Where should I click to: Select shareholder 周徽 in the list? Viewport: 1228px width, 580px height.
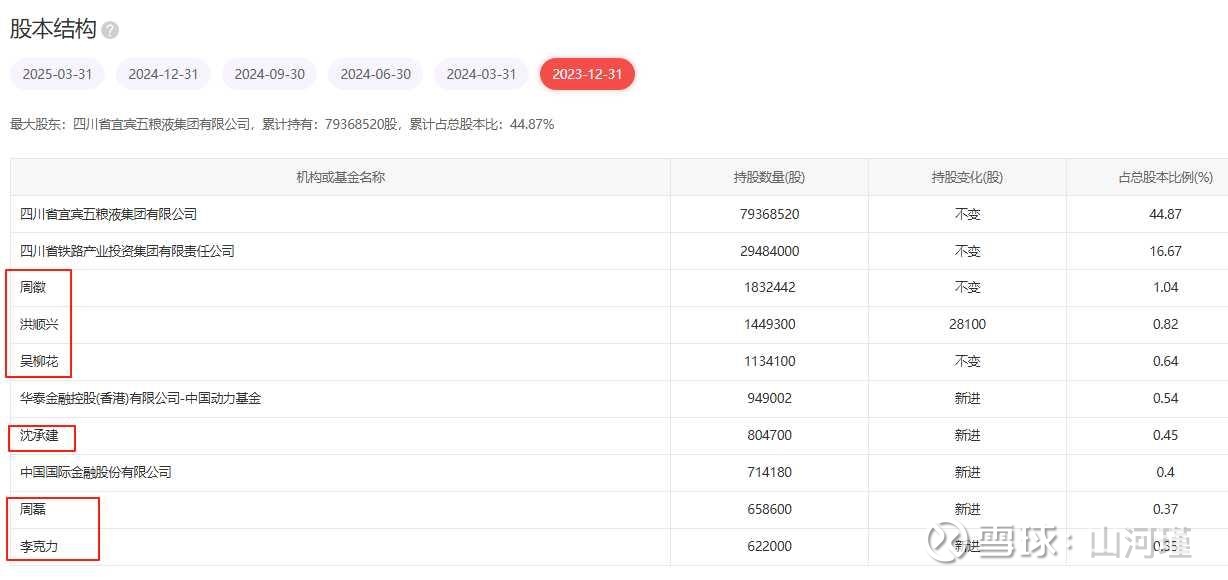pyautogui.click(x=33, y=287)
